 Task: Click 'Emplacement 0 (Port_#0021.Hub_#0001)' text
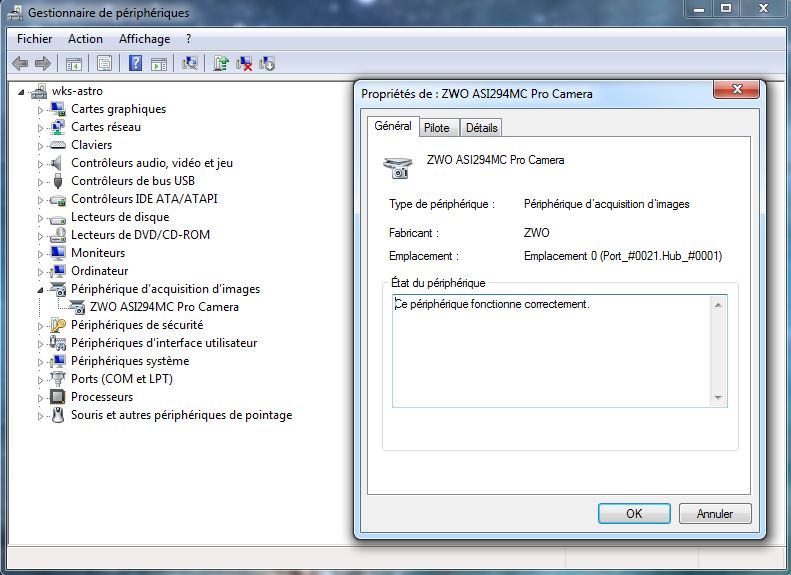(x=623, y=256)
